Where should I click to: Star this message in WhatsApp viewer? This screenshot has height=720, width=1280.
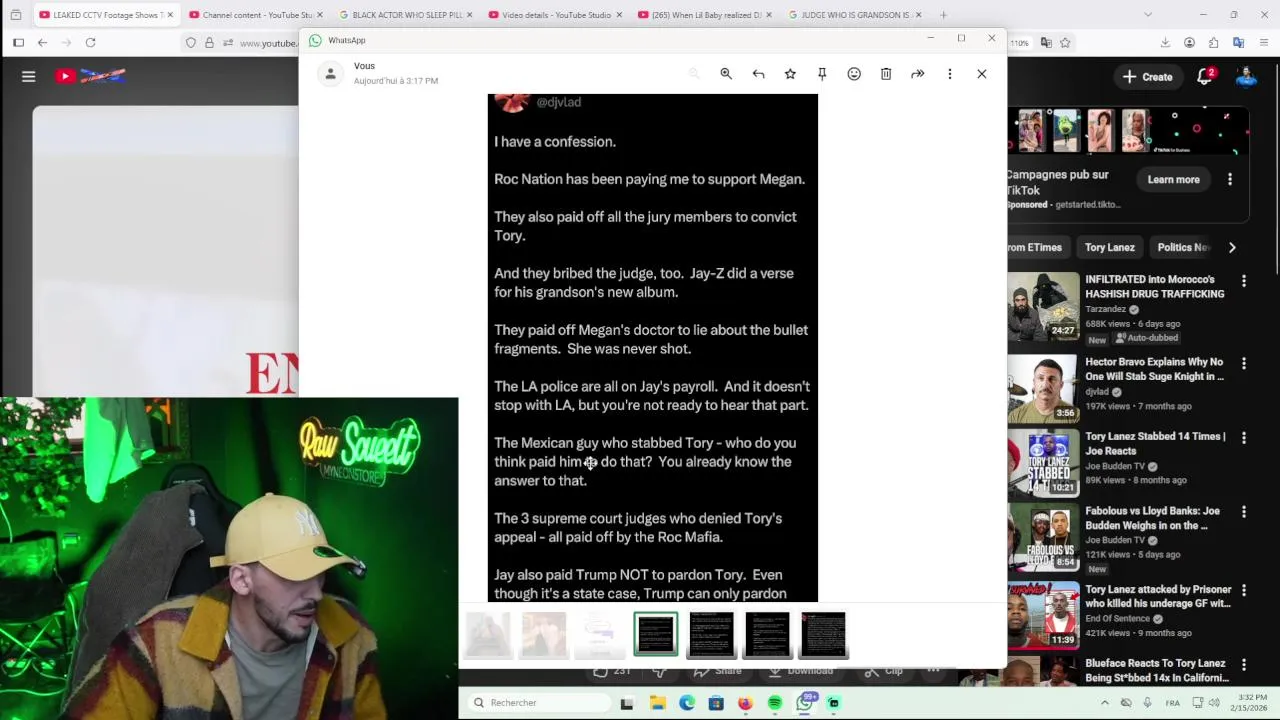[x=790, y=74]
